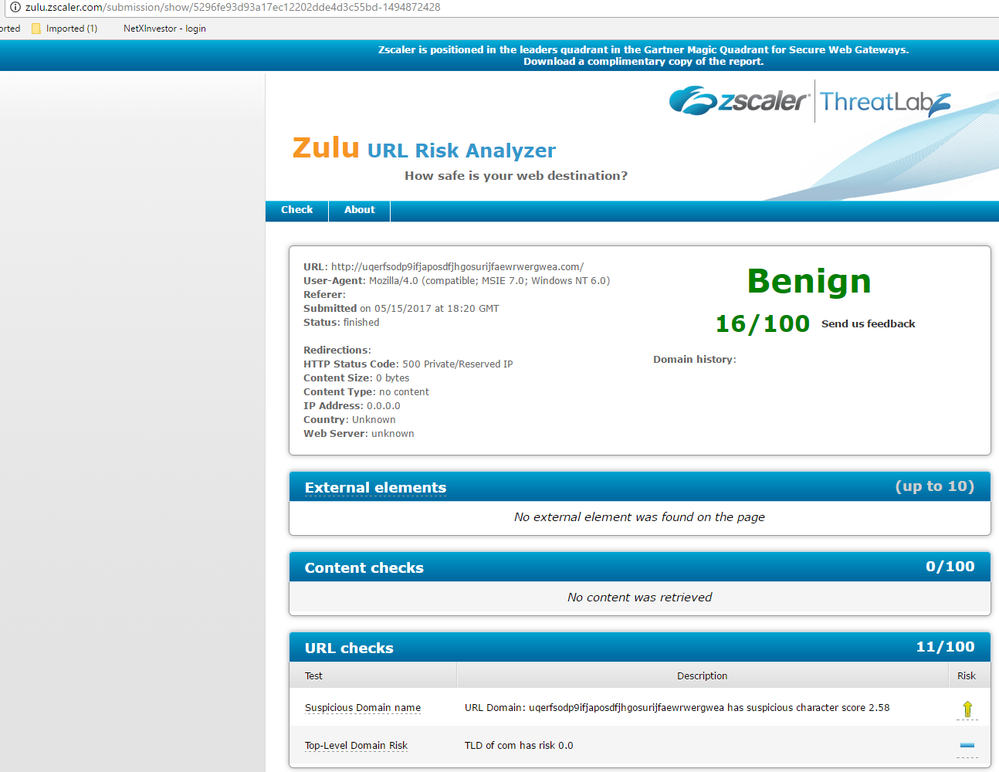Click 'IP Address: 0.0.0.0' text

coord(352,406)
